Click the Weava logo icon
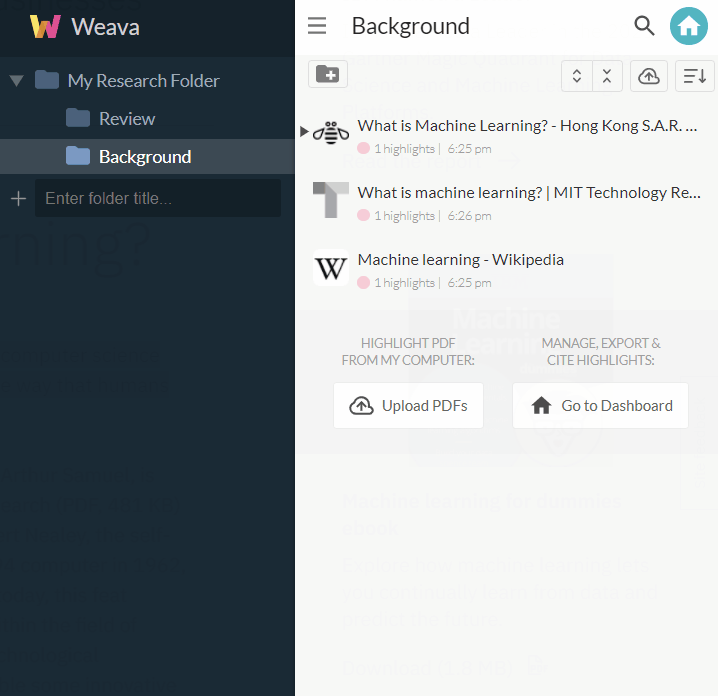 click(x=45, y=27)
